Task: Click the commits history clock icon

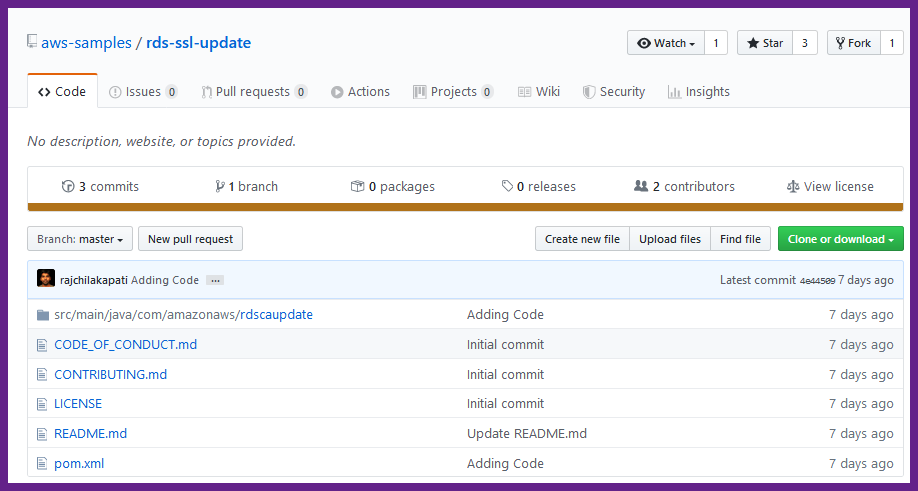Action: click(68, 187)
